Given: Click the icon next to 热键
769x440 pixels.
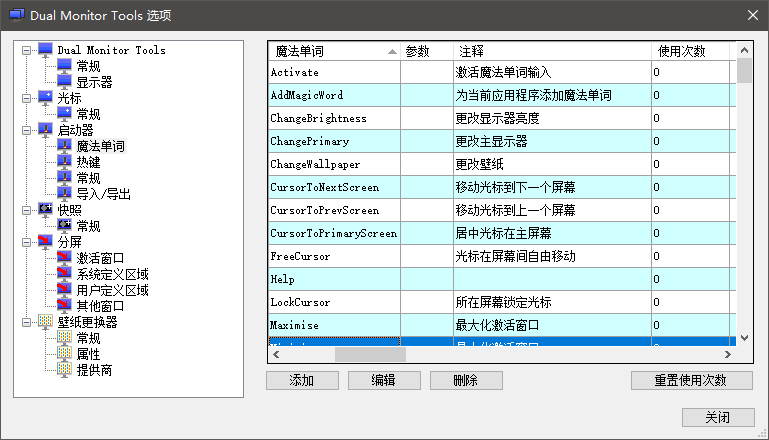Looking at the screenshot, I should coord(64,162).
